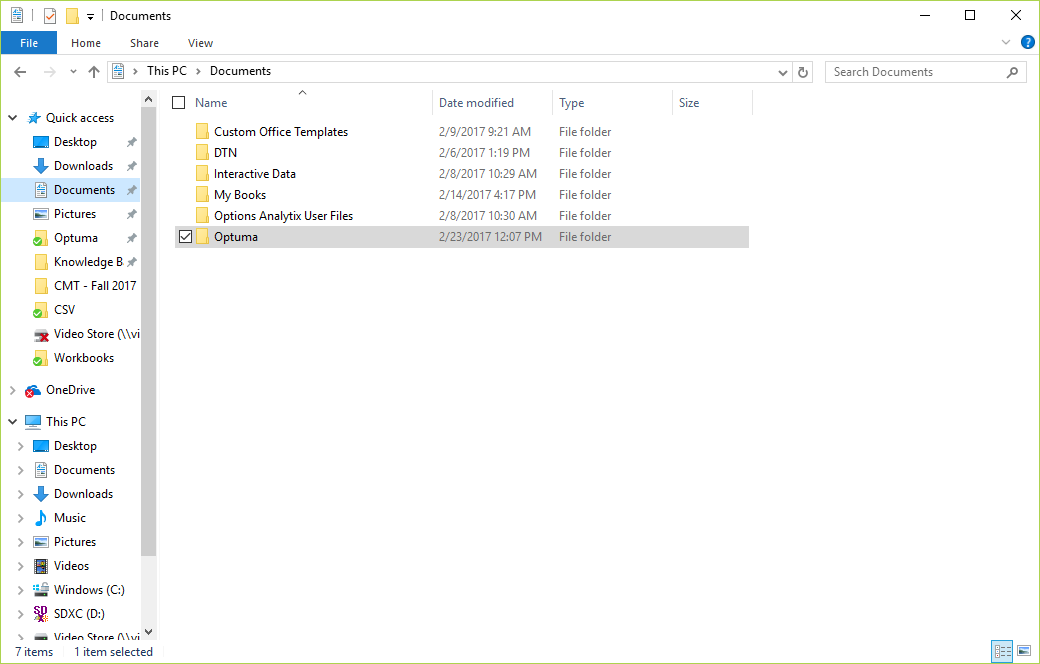Viewport: 1040px width, 664px height.
Task: Go forward with the forward arrow
Action: point(50,72)
